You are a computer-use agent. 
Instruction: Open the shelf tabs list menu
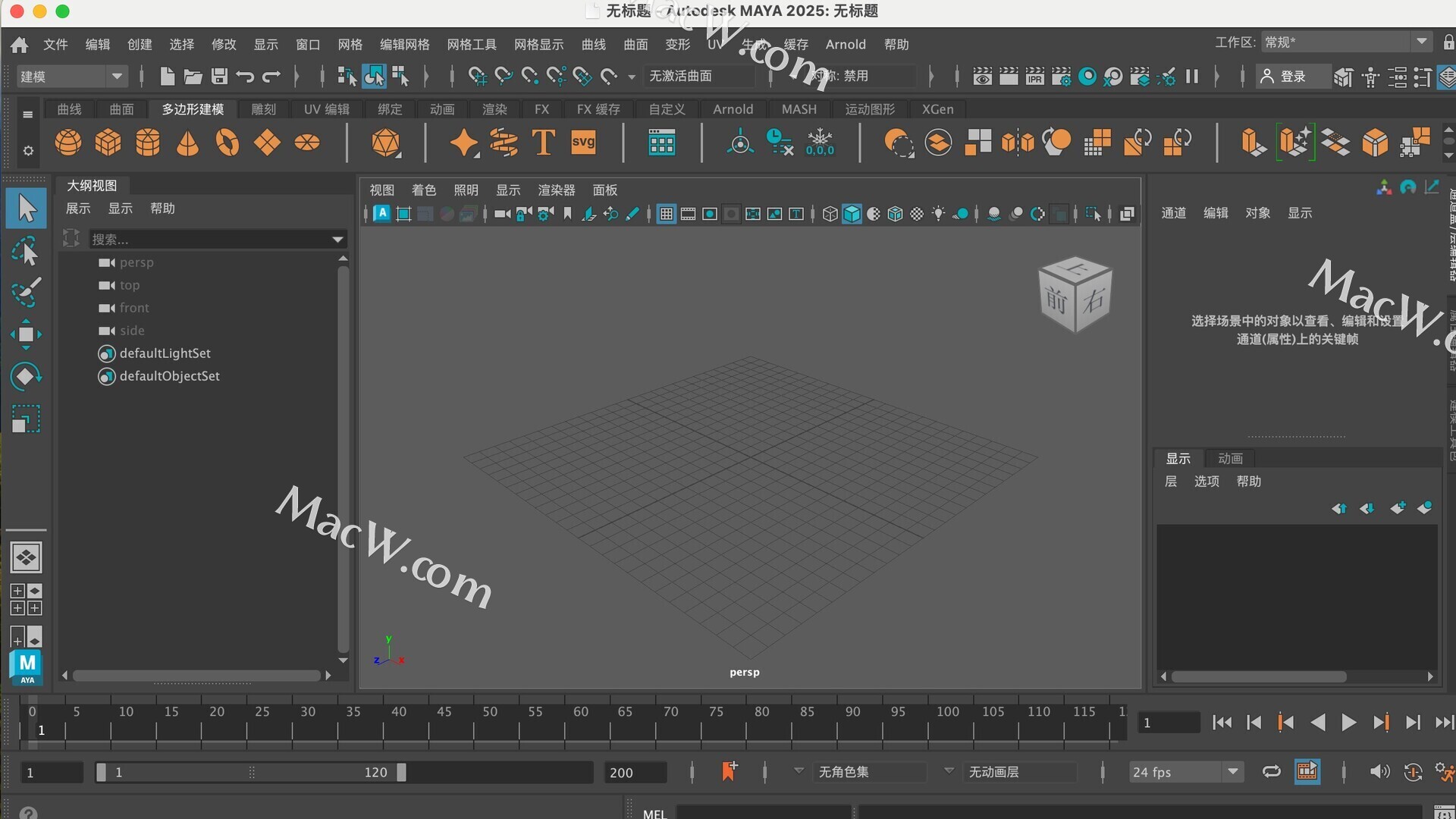pyautogui.click(x=28, y=115)
